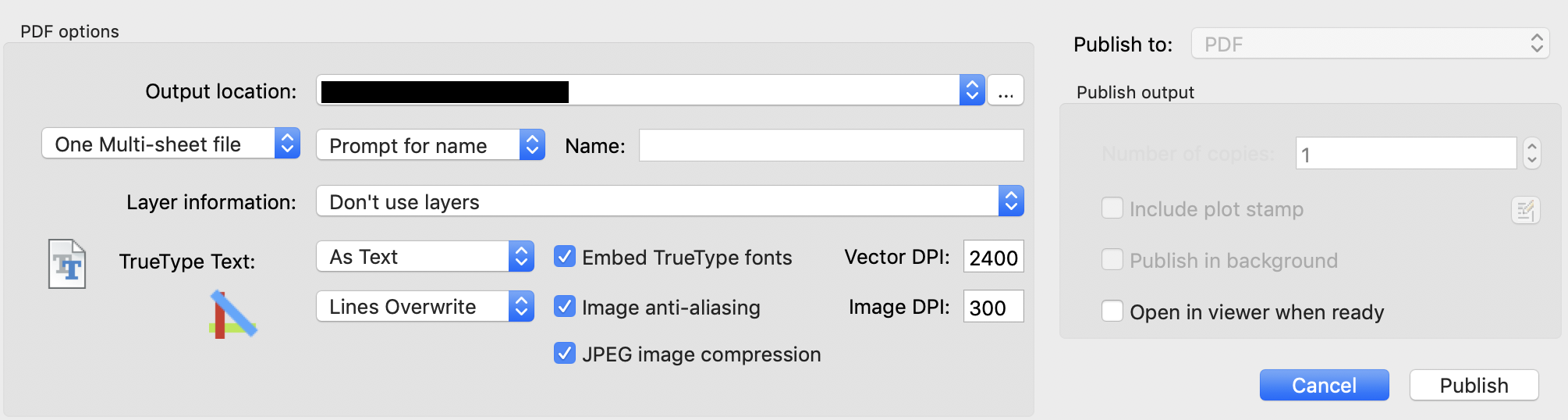Click the lines overwrite merge icon

[x=232, y=314]
